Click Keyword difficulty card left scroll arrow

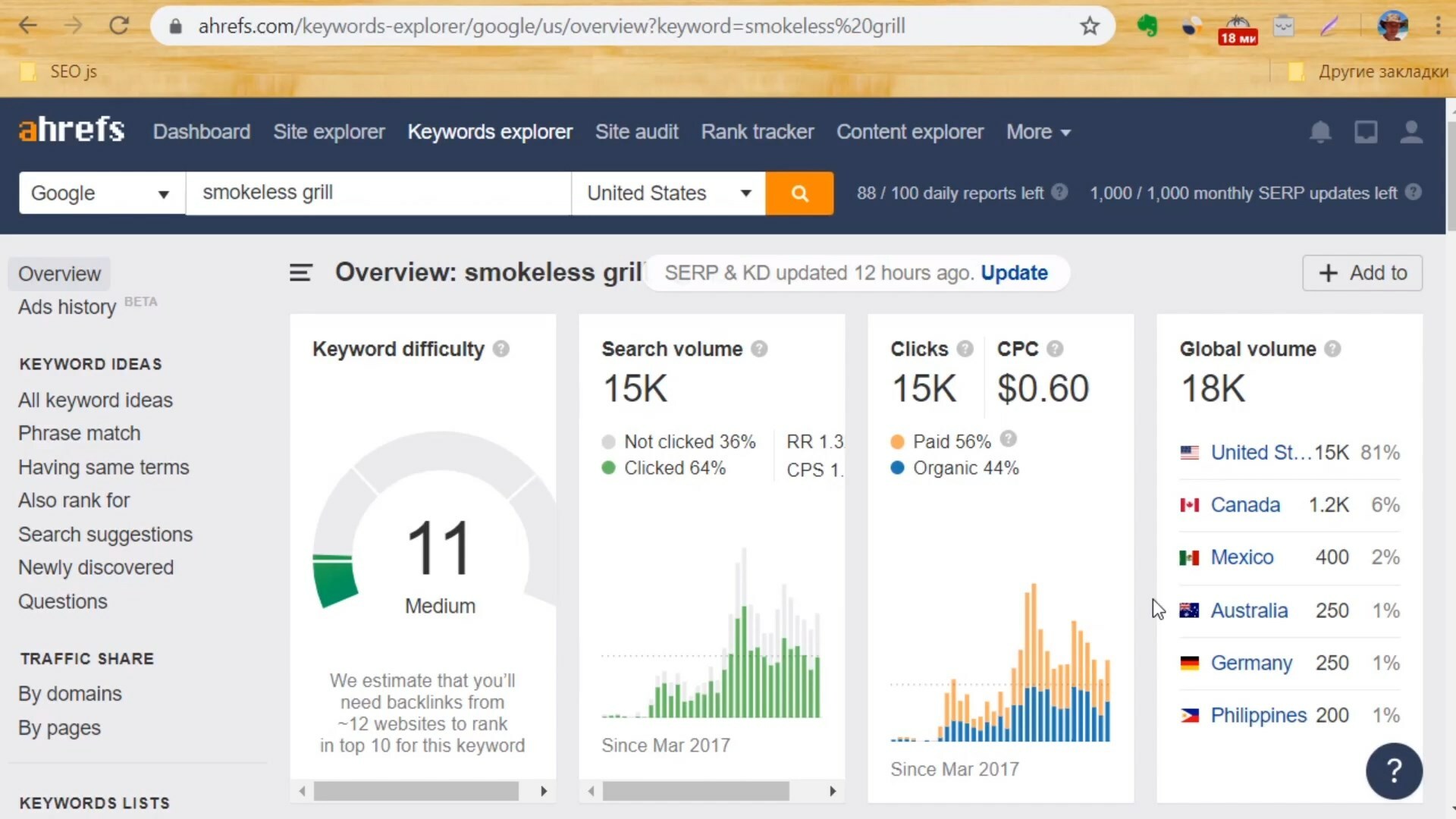[x=303, y=791]
